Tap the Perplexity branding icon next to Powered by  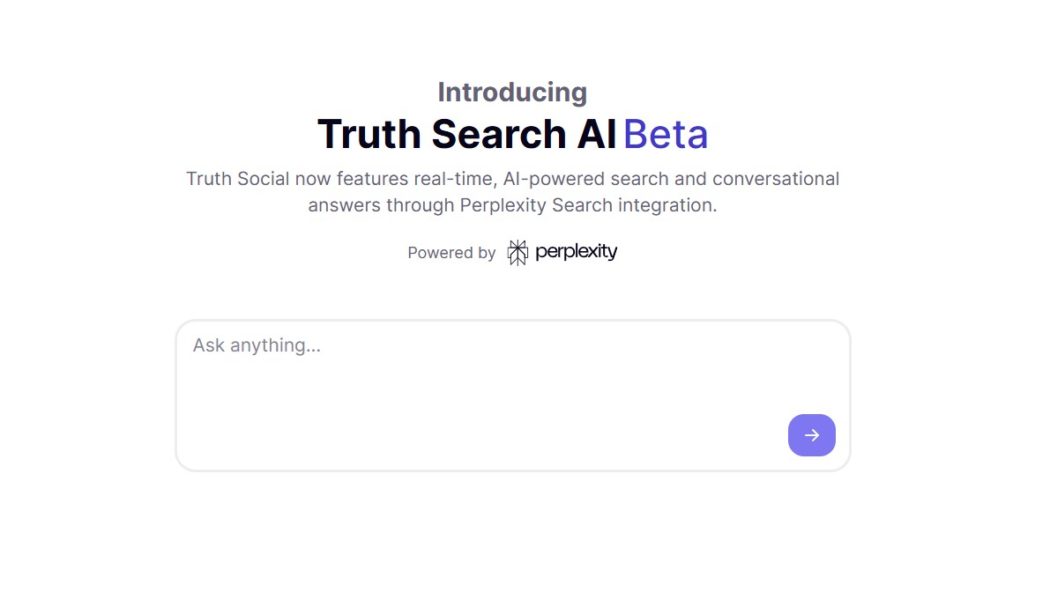[518, 252]
